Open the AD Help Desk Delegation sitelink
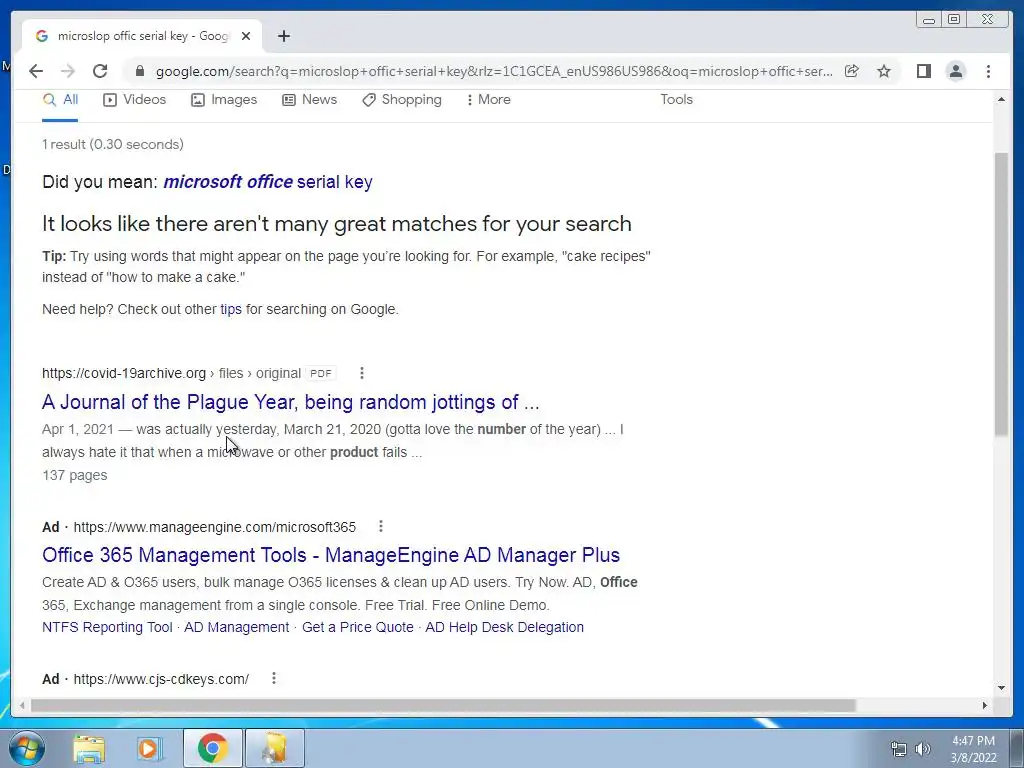This screenshot has height=768, width=1024. tap(504, 628)
